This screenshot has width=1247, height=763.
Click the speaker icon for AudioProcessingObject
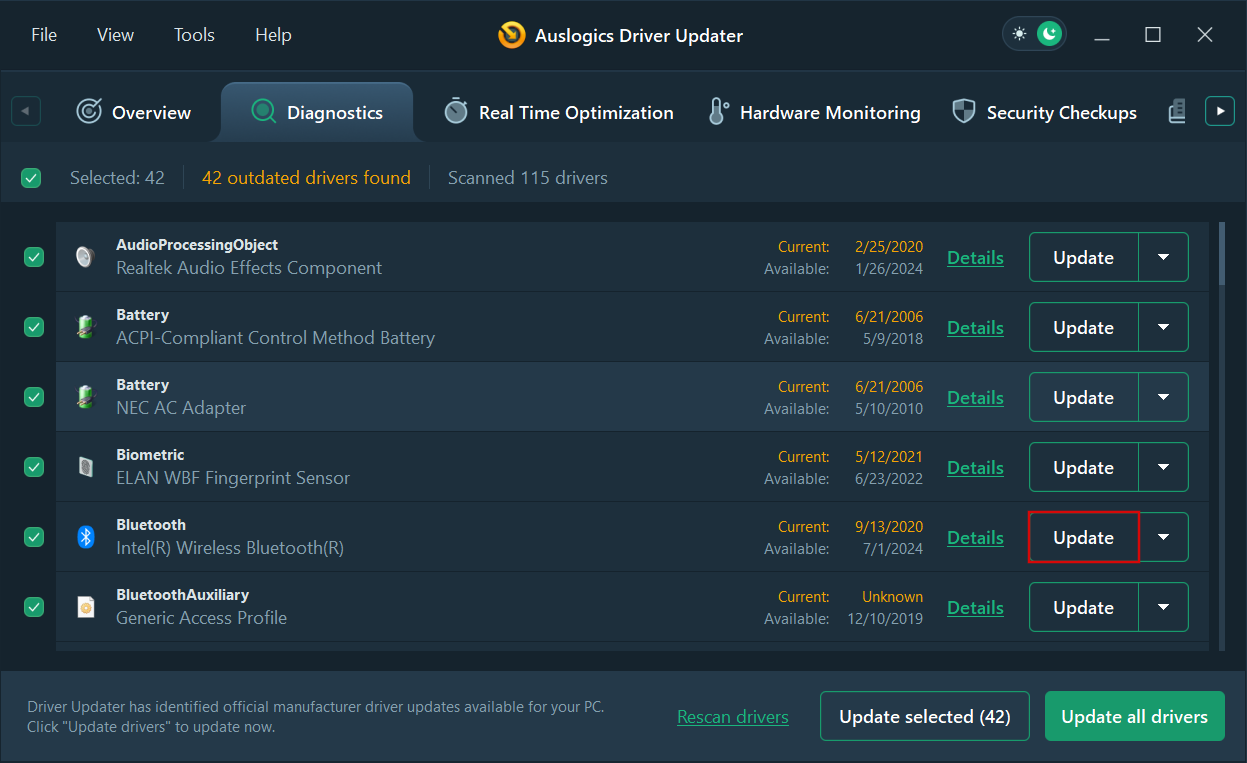pos(85,257)
